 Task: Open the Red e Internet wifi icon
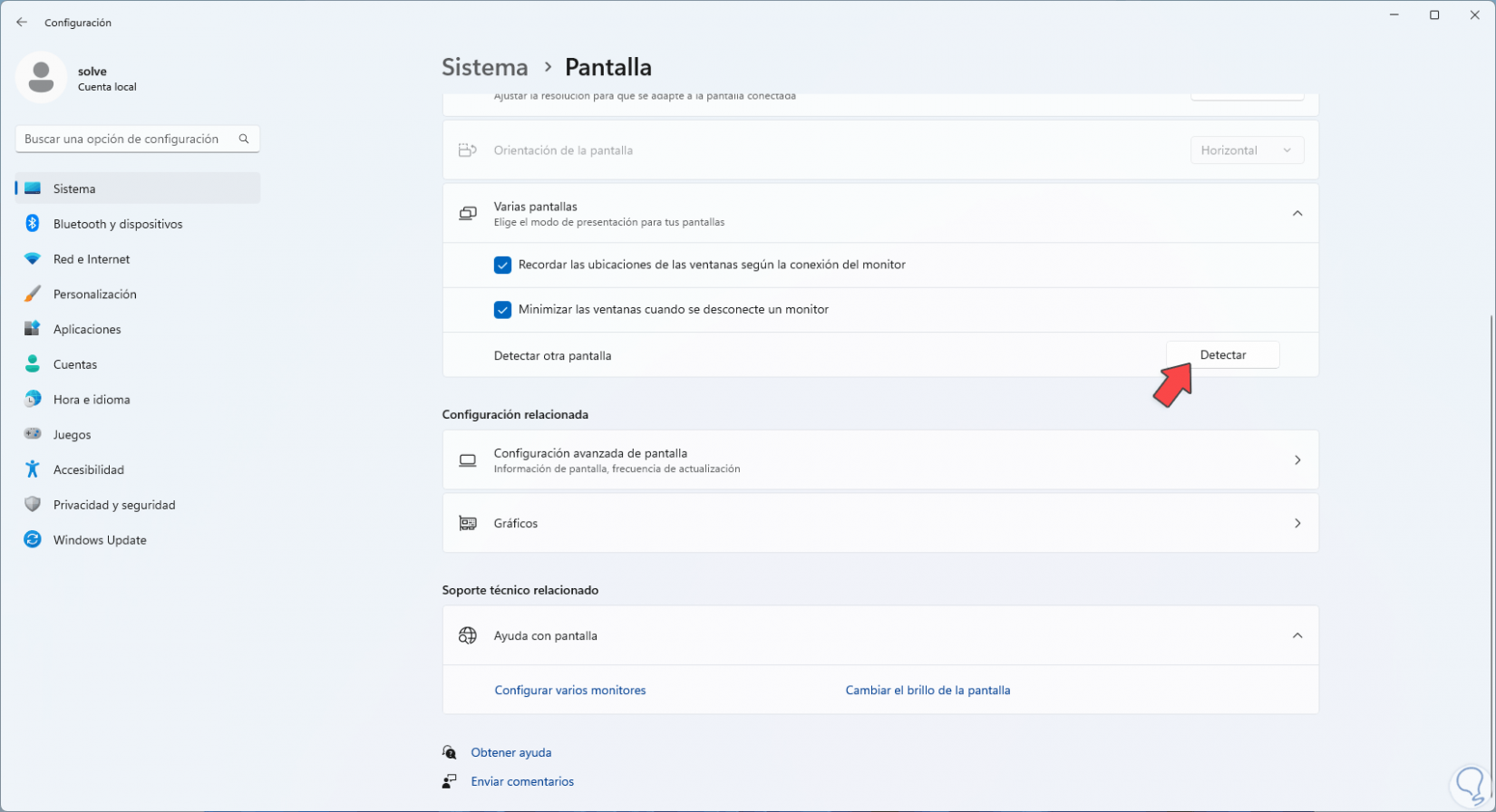tap(33, 259)
